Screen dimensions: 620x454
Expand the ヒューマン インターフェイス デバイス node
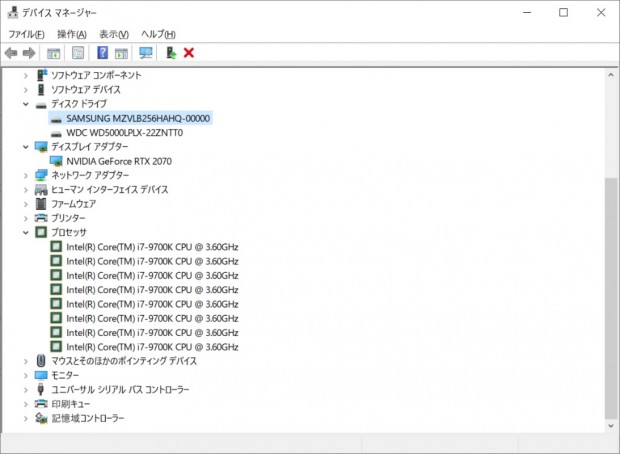(x=26, y=190)
